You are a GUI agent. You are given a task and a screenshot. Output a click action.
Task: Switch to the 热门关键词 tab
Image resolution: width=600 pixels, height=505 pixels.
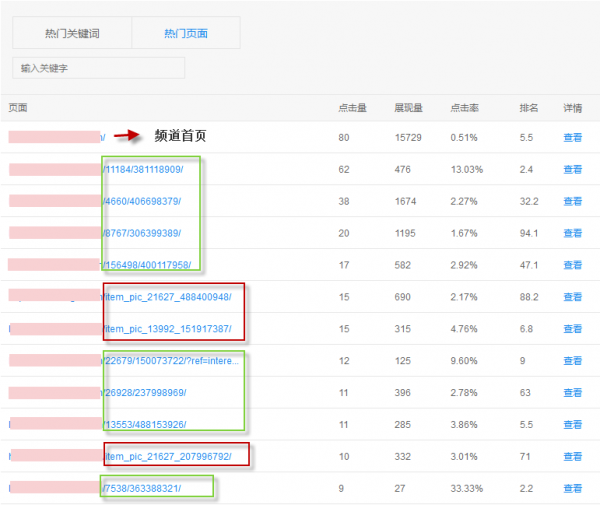71,33
